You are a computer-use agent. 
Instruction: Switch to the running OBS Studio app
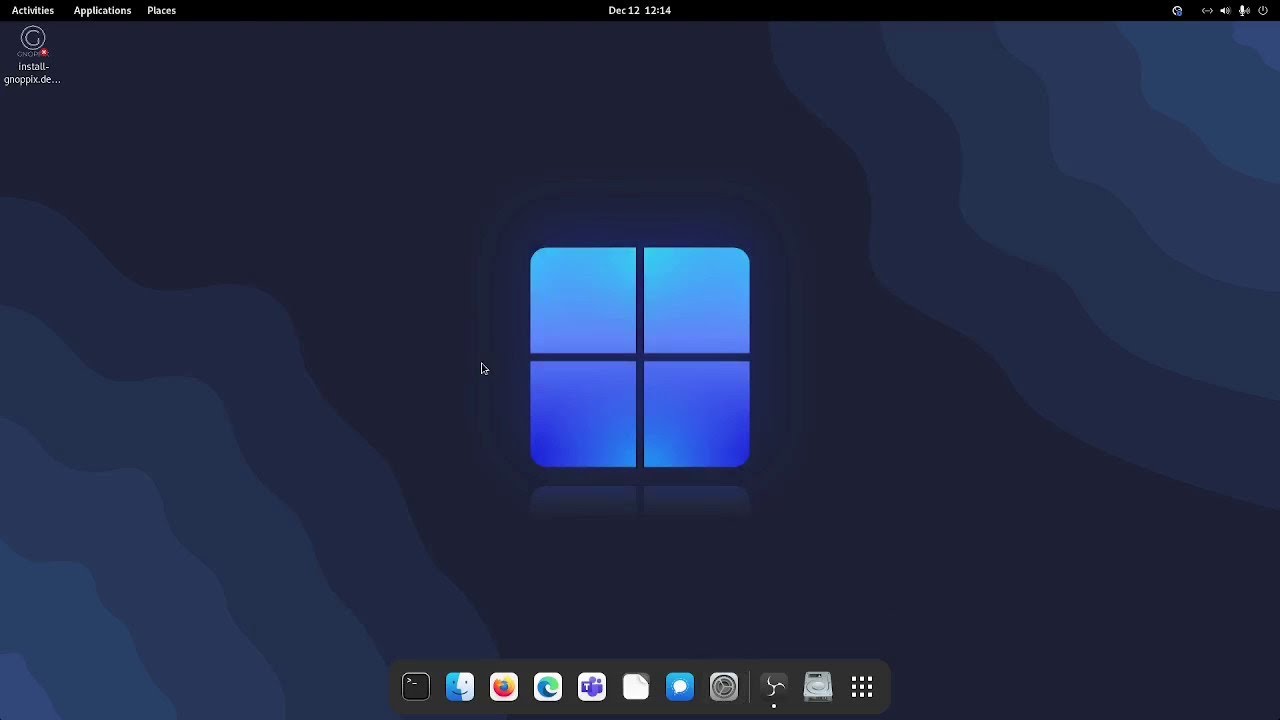coord(774,687)
